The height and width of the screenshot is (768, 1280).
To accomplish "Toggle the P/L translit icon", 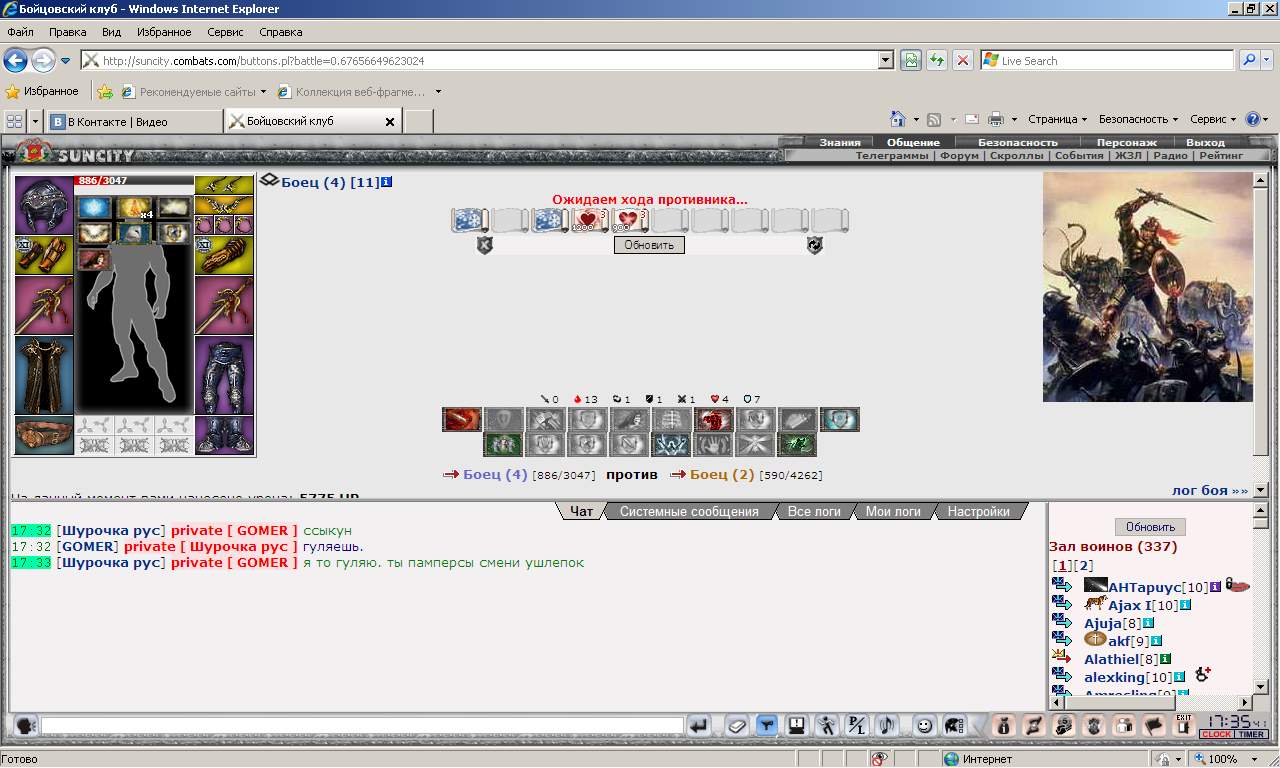I will click(x=856, y=726).
